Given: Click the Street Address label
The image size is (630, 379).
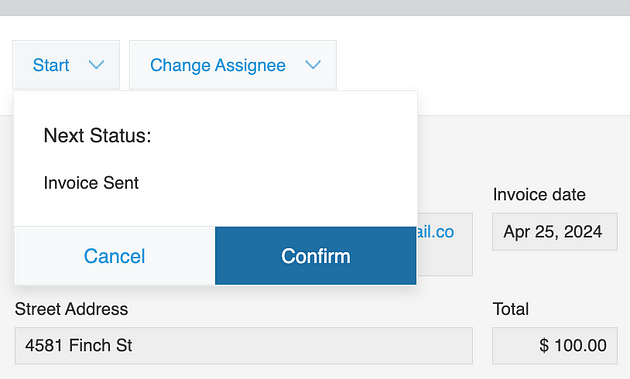Looking at the screenshot, I should click(71, 309).
